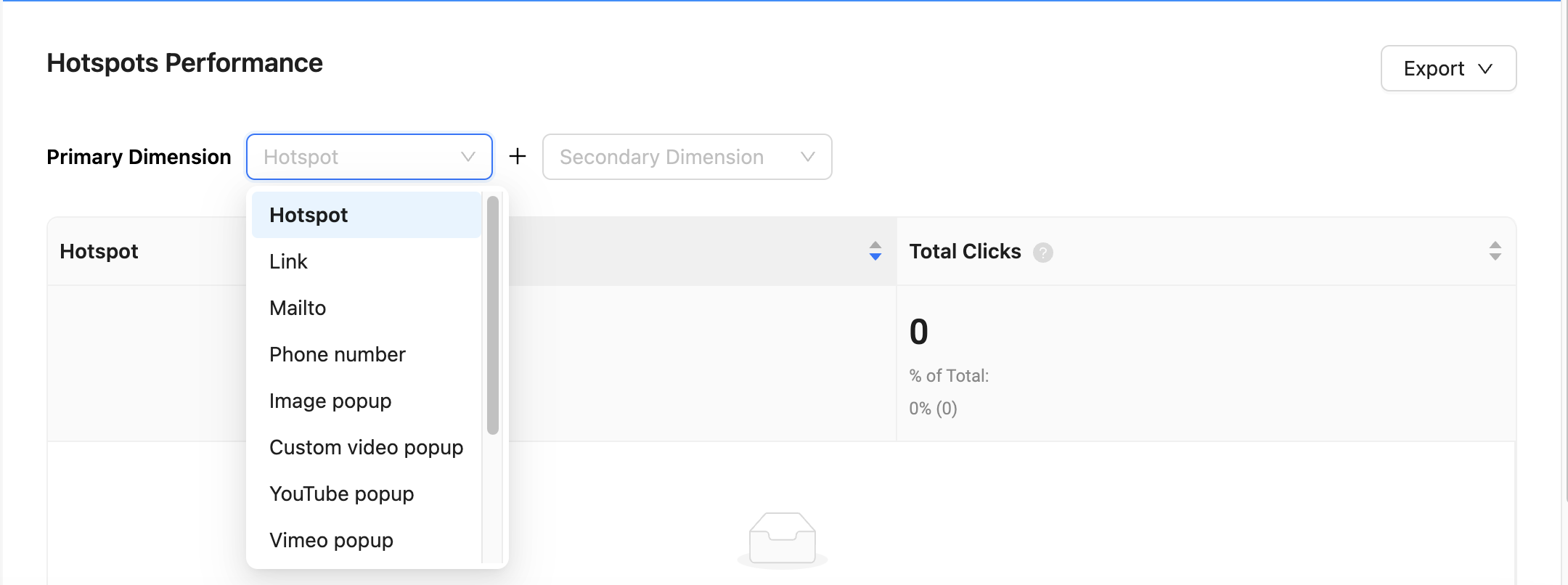Select the Mailto option
The height and width of the screenshot is (585, 1568).
[x=298, y=308]
